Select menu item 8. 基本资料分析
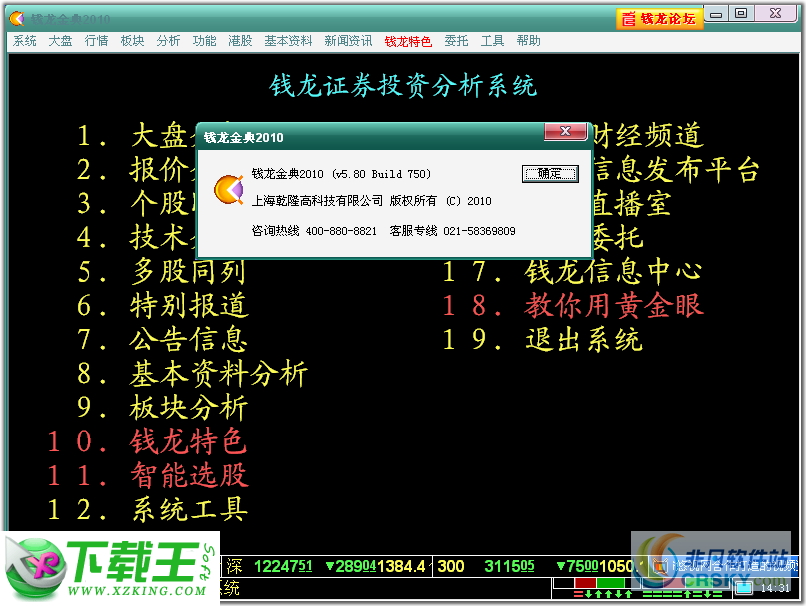This screenshot has width=806, height=606. point(192,373)
